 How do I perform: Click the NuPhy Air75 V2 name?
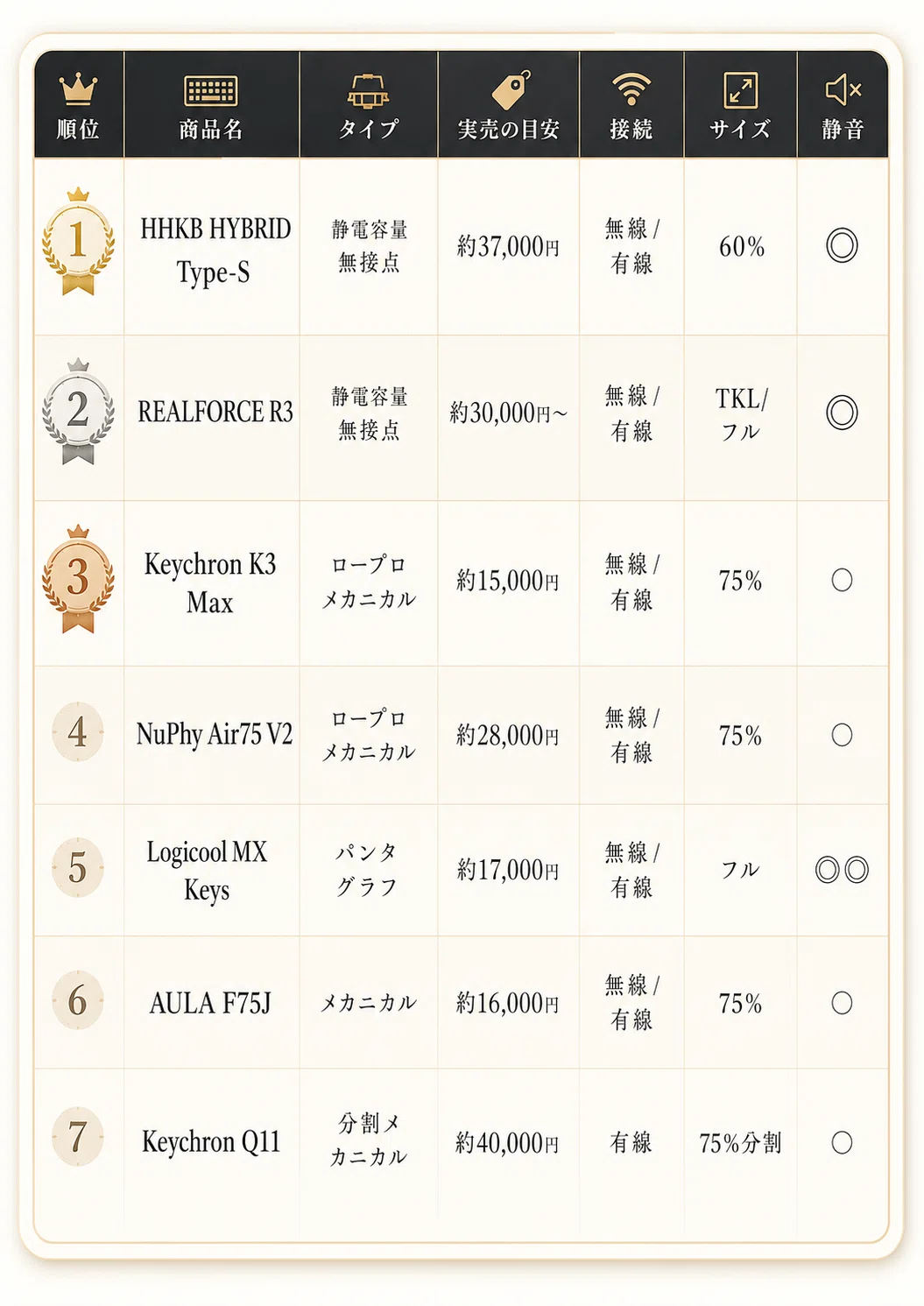(x=214, y=734)
